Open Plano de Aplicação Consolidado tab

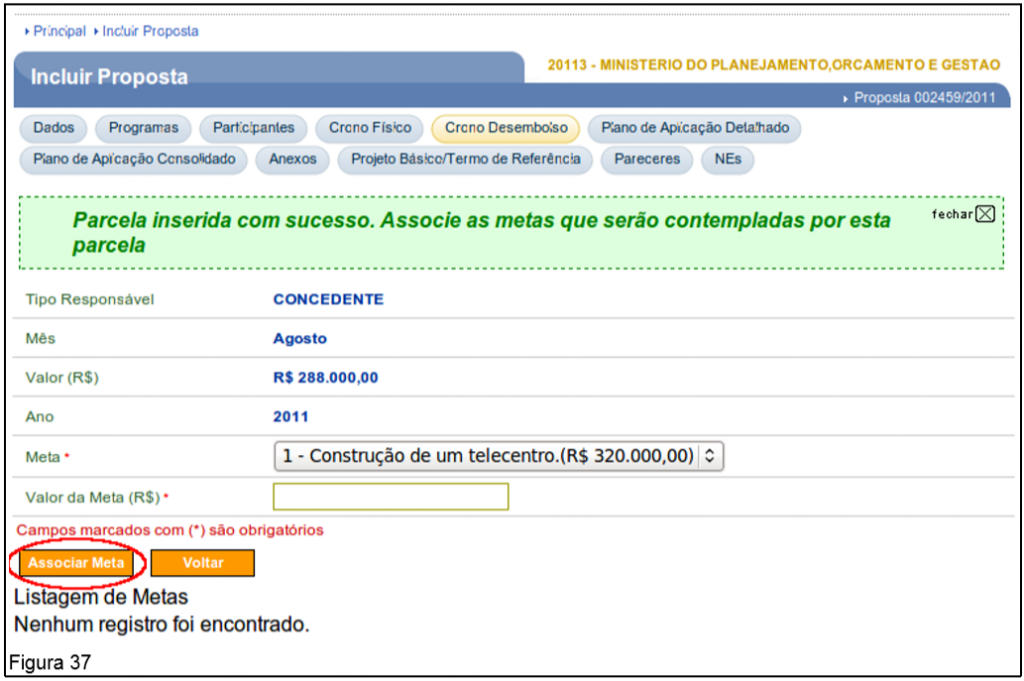coord(134,159)
